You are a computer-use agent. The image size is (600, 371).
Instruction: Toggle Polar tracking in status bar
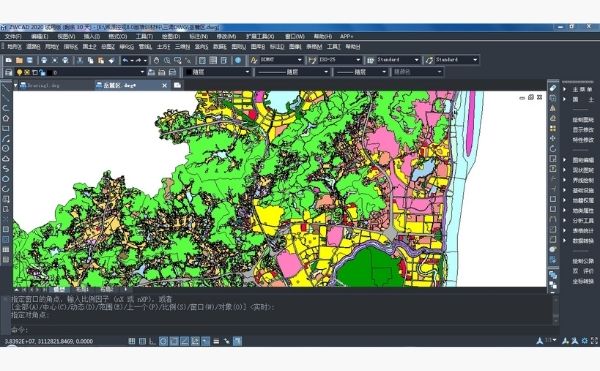(x=163, y=341)
